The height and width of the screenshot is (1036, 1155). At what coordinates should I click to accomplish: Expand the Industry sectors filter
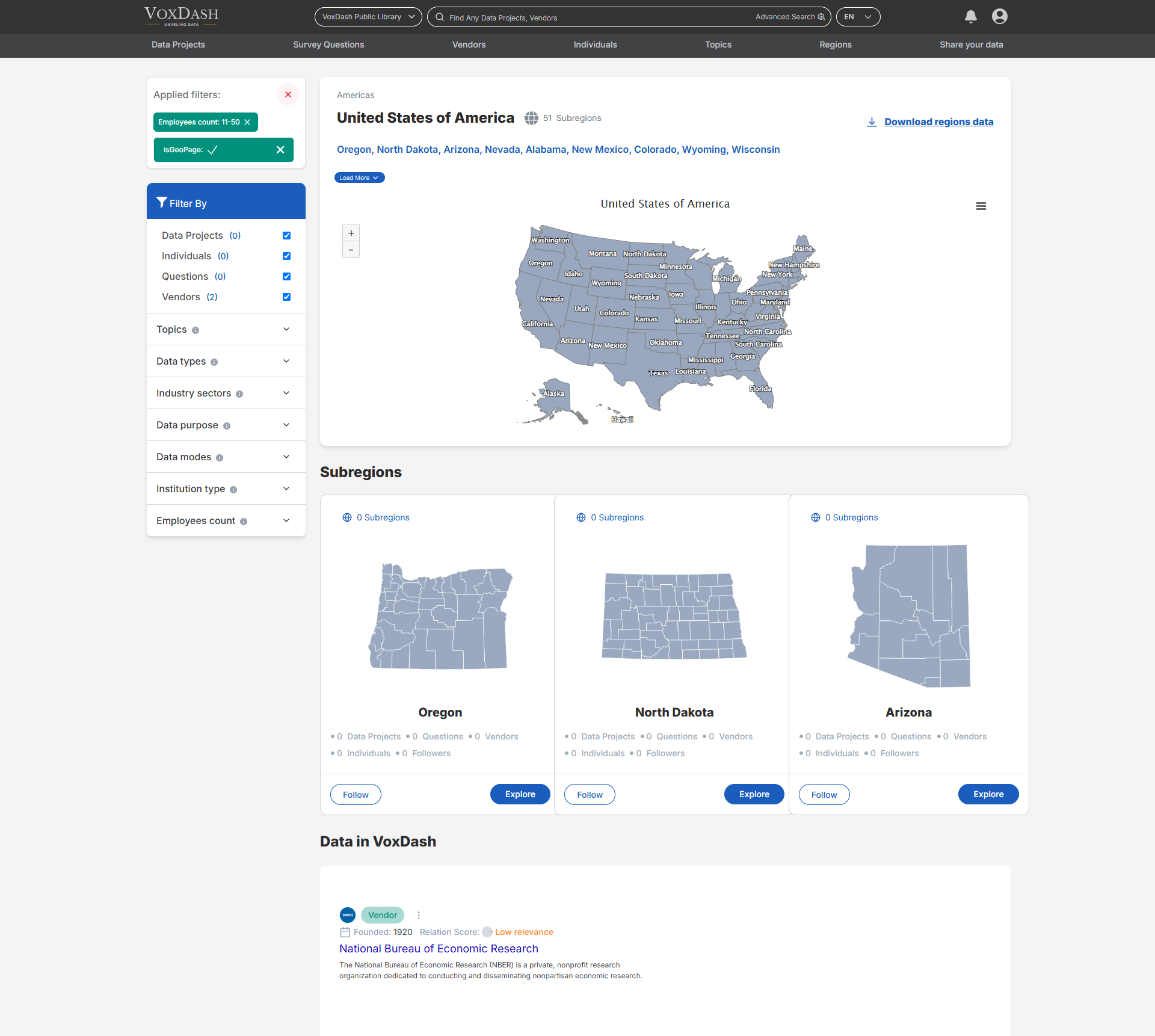click(x=286, y=393)
